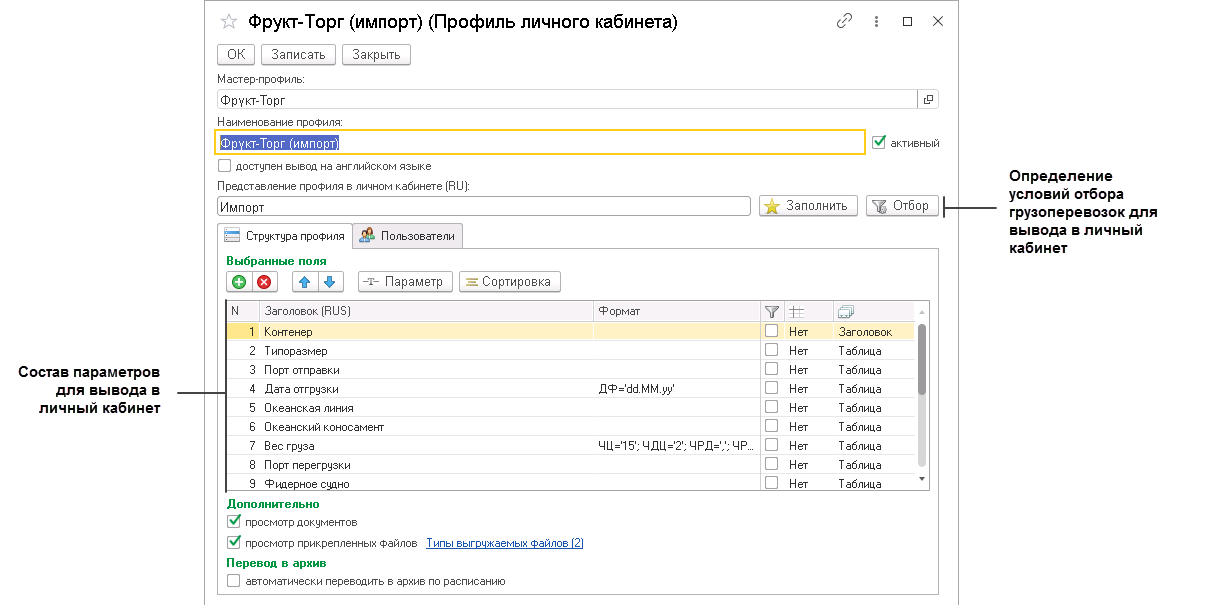1212x605 pixels.
Task: Switch to the Структура профиля tab
Action: [284, 236]
